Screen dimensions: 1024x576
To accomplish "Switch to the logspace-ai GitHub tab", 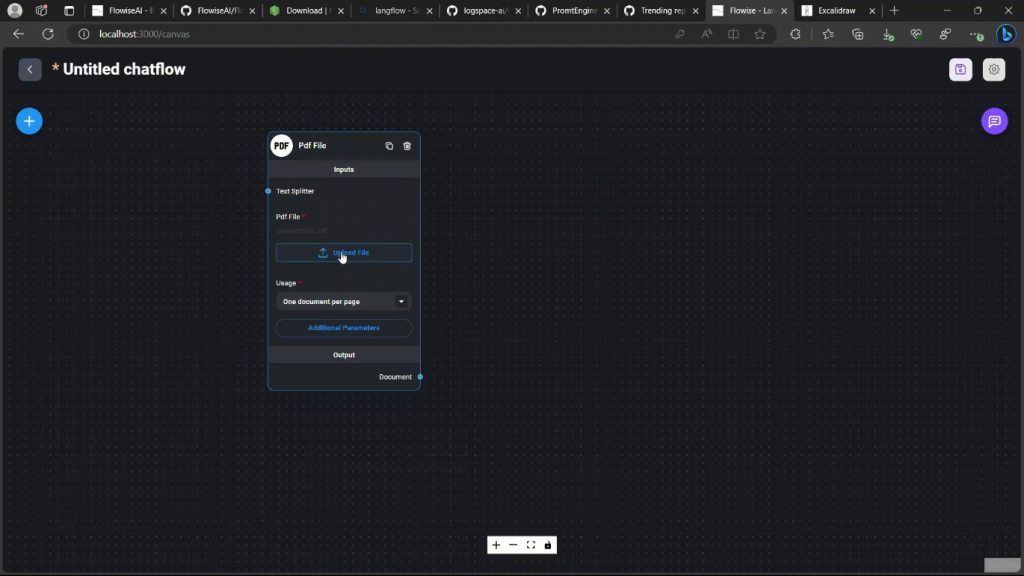I will pyautogui.click(x=484, y=10).
